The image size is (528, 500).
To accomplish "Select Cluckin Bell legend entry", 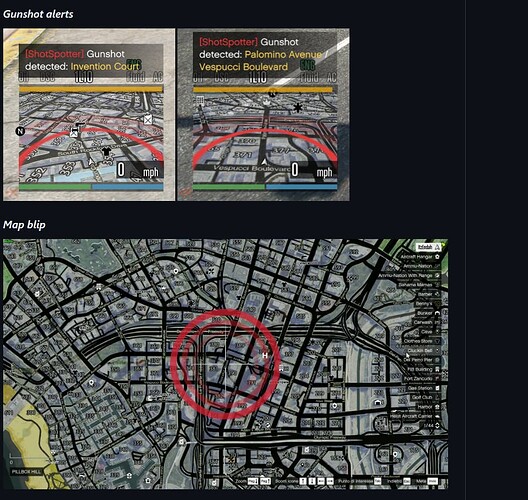I will click(x=422, y=351).
